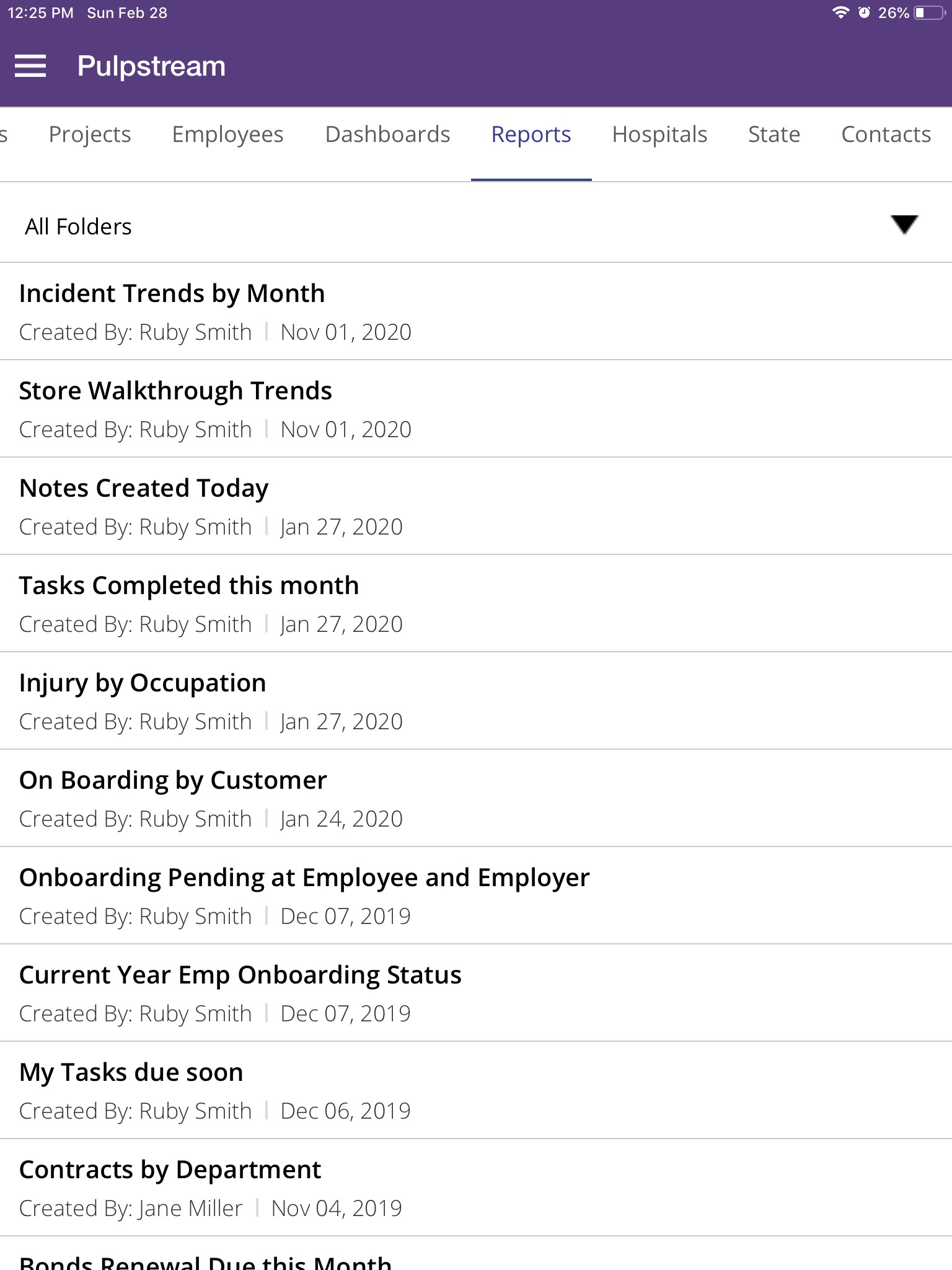Tap the alarm clock status icon

[x=864, y=12]
